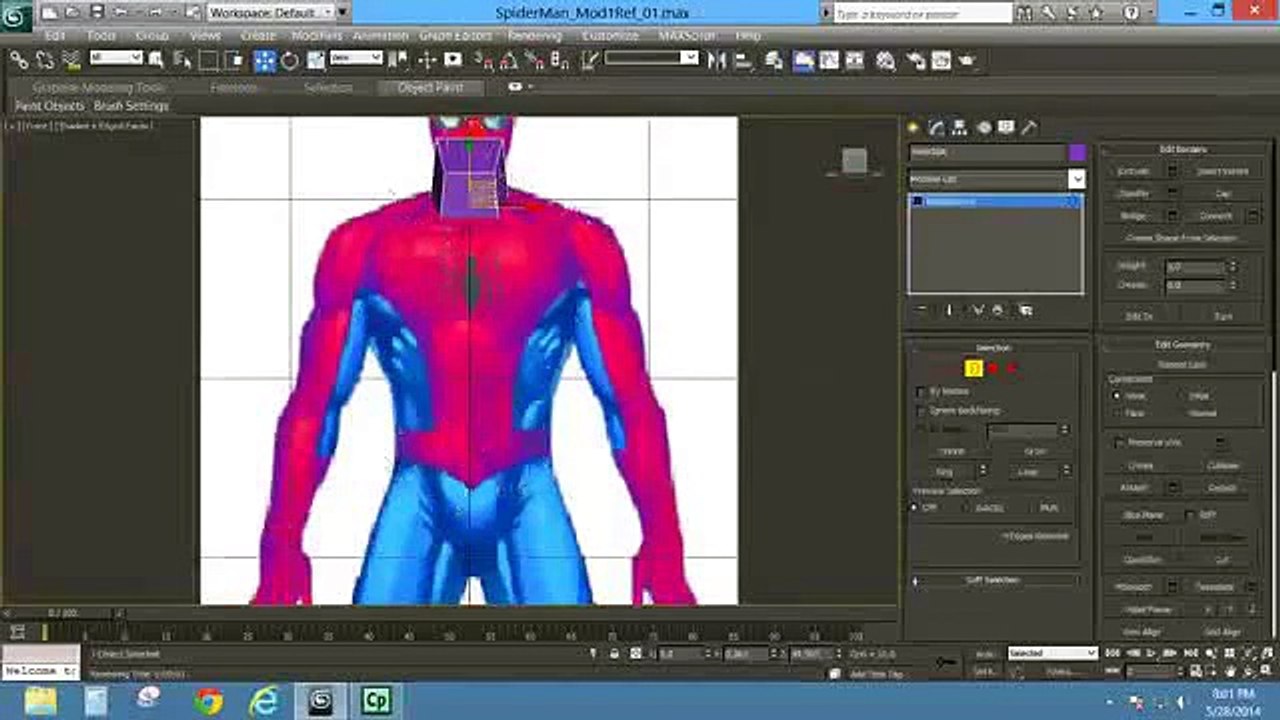Toggle the Snaps Toggle magnet icon
1280x720 pixels.
[x=482, y=60]
